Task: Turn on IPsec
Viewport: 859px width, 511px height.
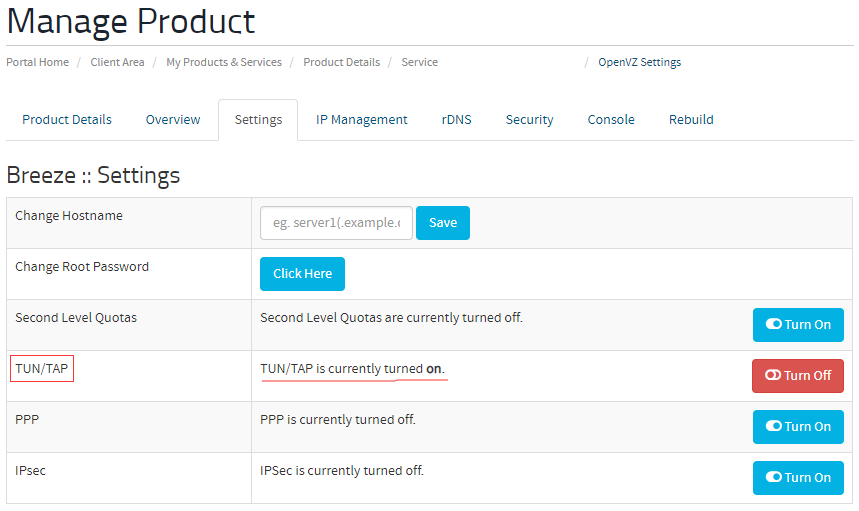Action: click(798, 478)
